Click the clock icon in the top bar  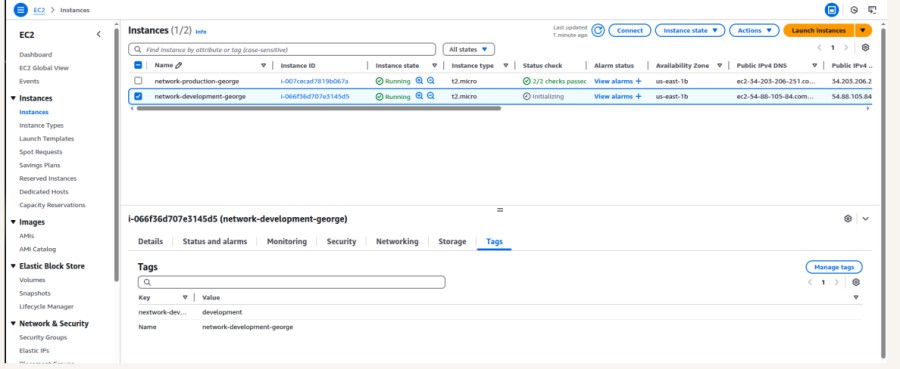(x=854, y=10)
